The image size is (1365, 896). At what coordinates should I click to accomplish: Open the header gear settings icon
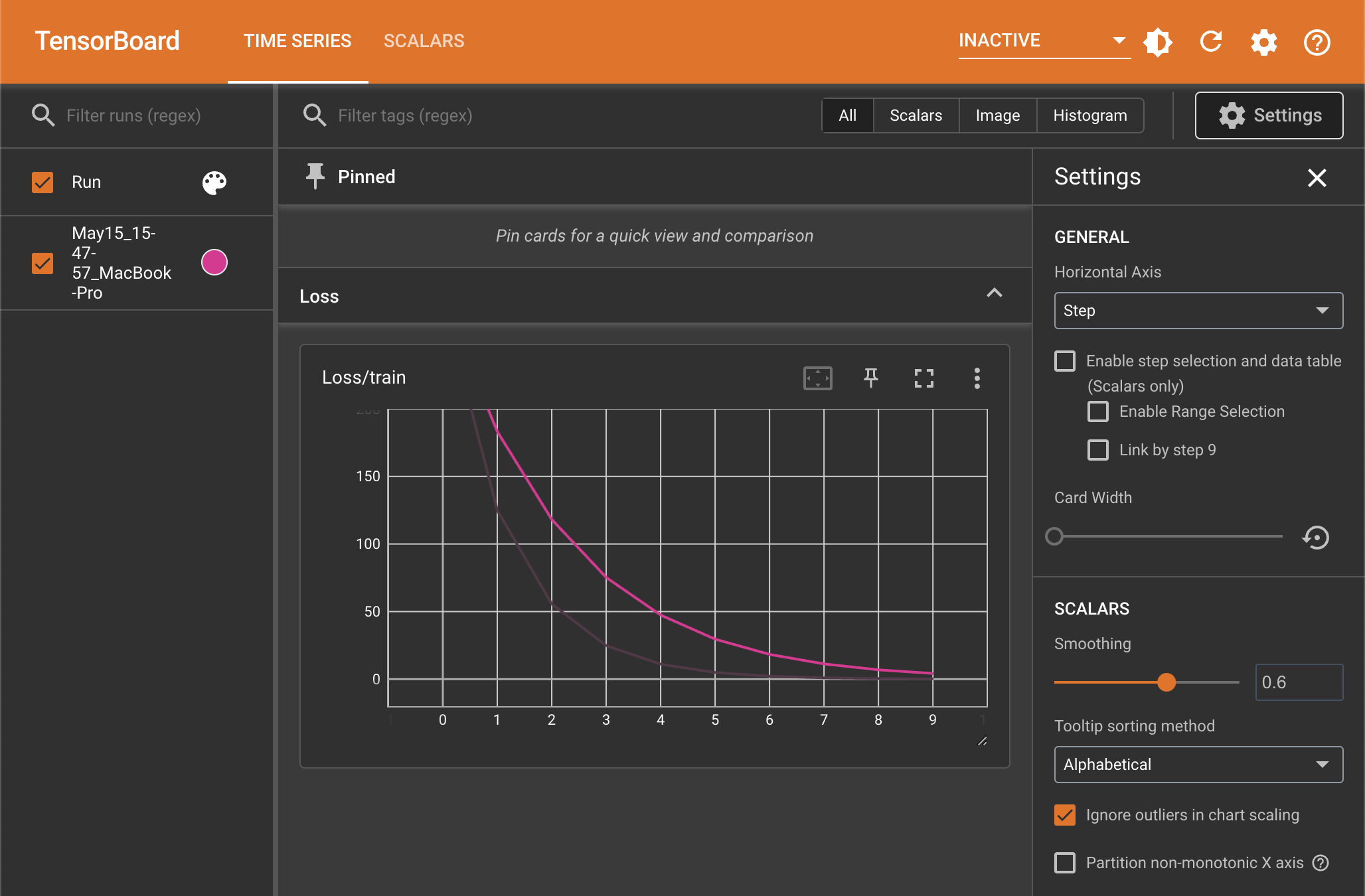(1263, 42)
